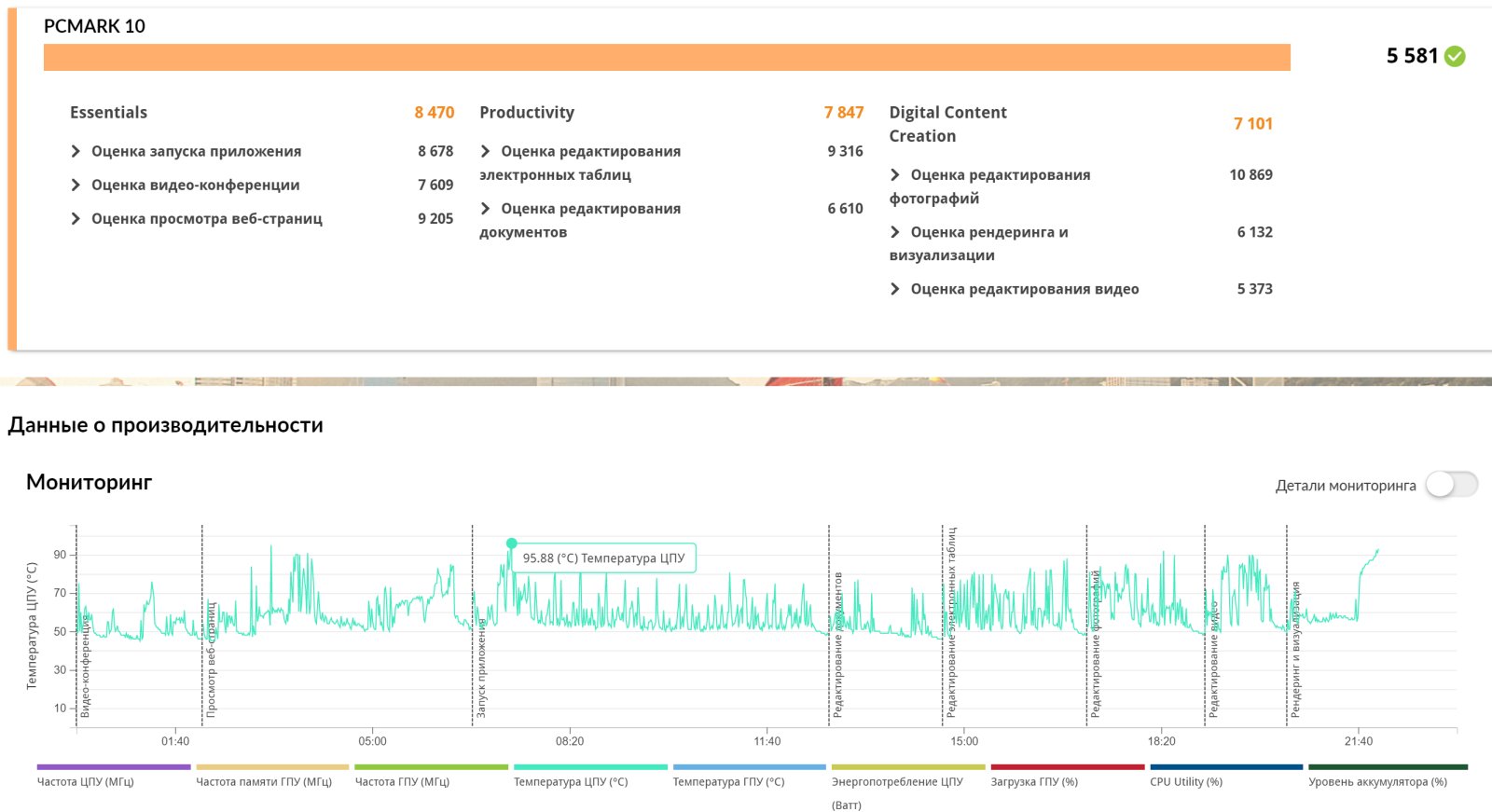Expand Оценка видео-конференции row

pyautogui.click(x=76, y=185)
